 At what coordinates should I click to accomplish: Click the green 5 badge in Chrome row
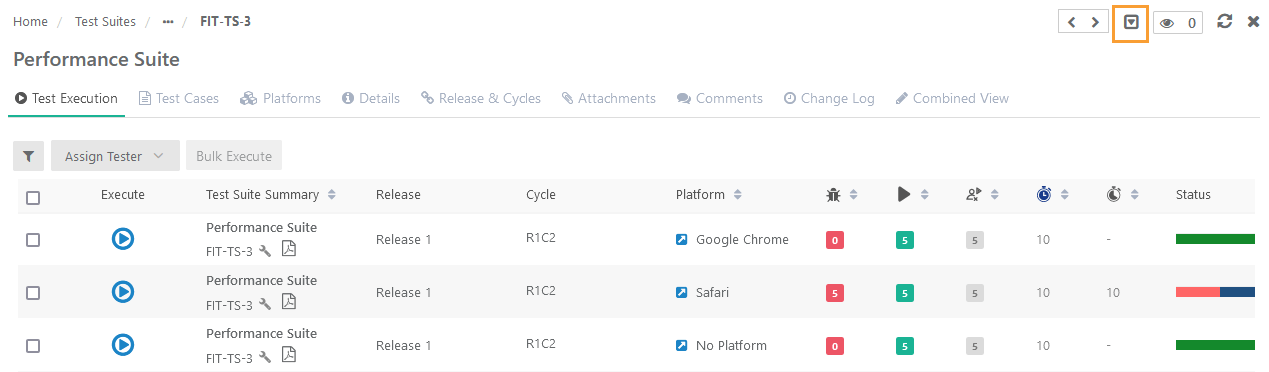pyautogui.click(x=905, y=240)
